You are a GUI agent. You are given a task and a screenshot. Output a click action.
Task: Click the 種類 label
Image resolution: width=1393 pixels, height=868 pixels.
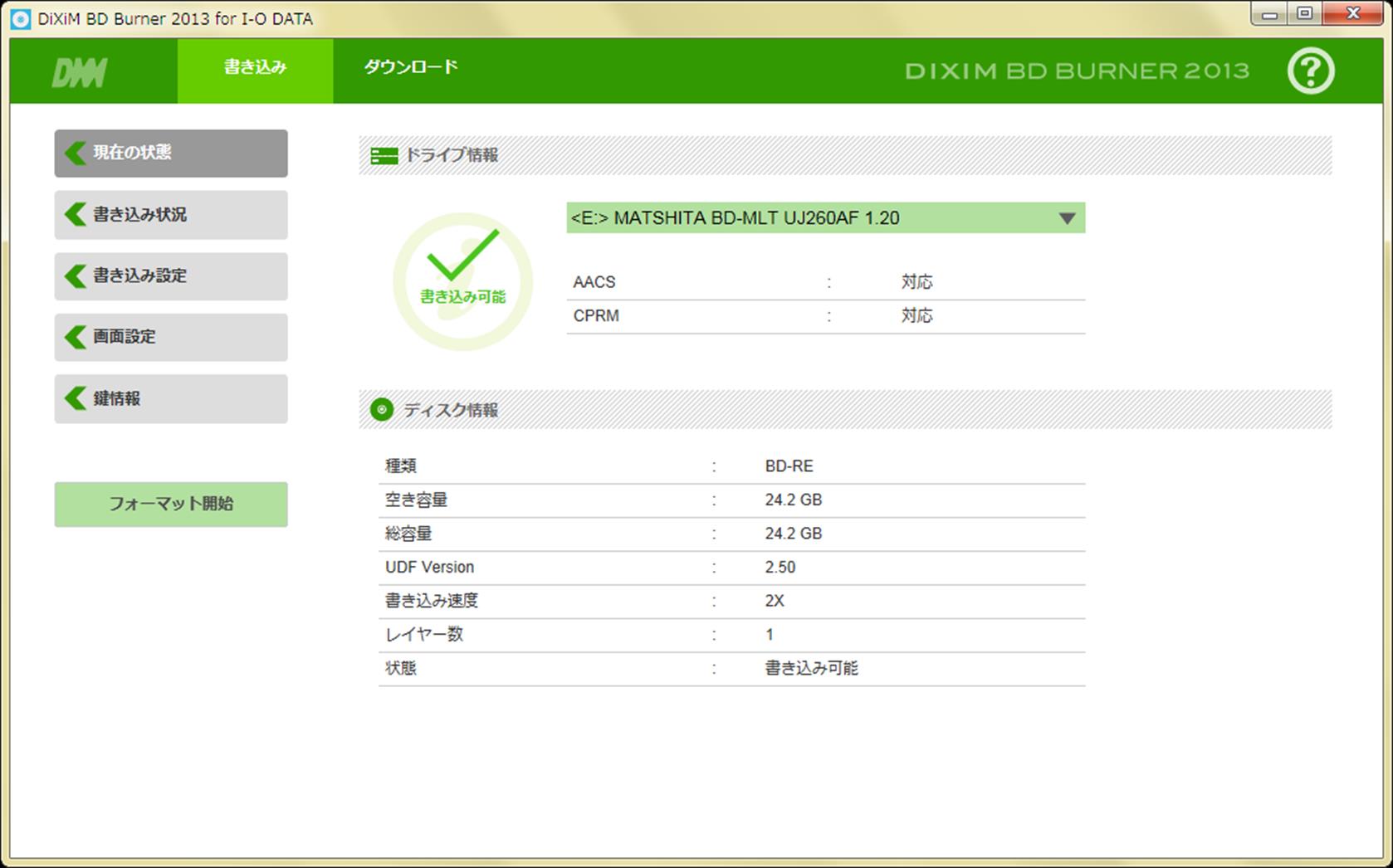[x=401, y=466]
